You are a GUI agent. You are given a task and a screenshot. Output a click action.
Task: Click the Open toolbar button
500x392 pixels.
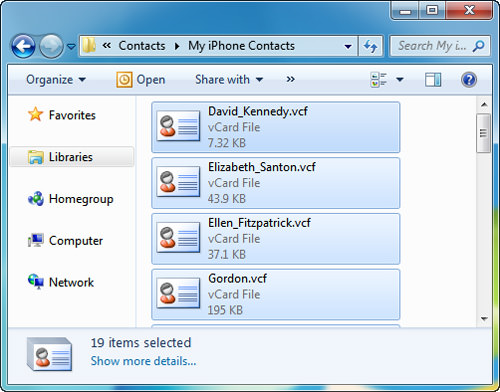(141, 80)
